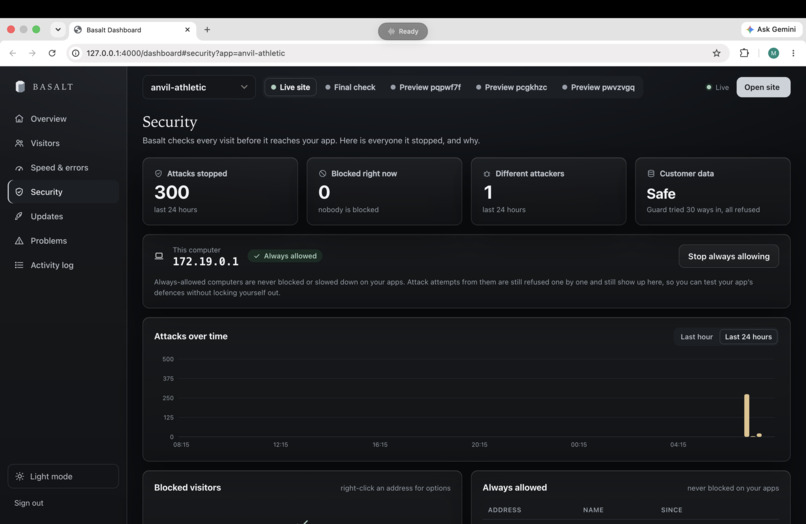Click the Blocked right now ban icon

click(x=322, y=174)
